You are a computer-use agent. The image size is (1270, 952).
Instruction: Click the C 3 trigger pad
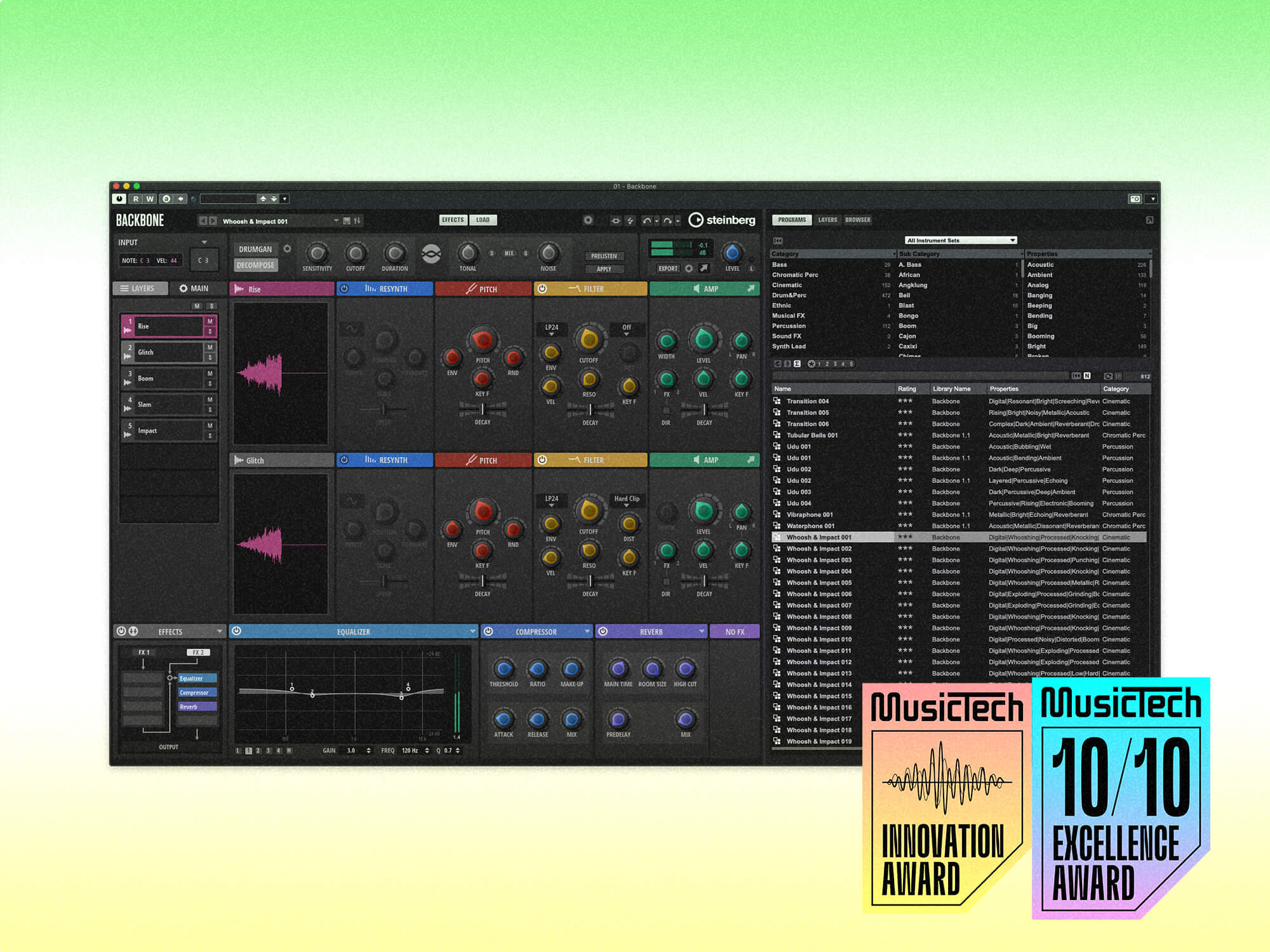coord(203,260)
